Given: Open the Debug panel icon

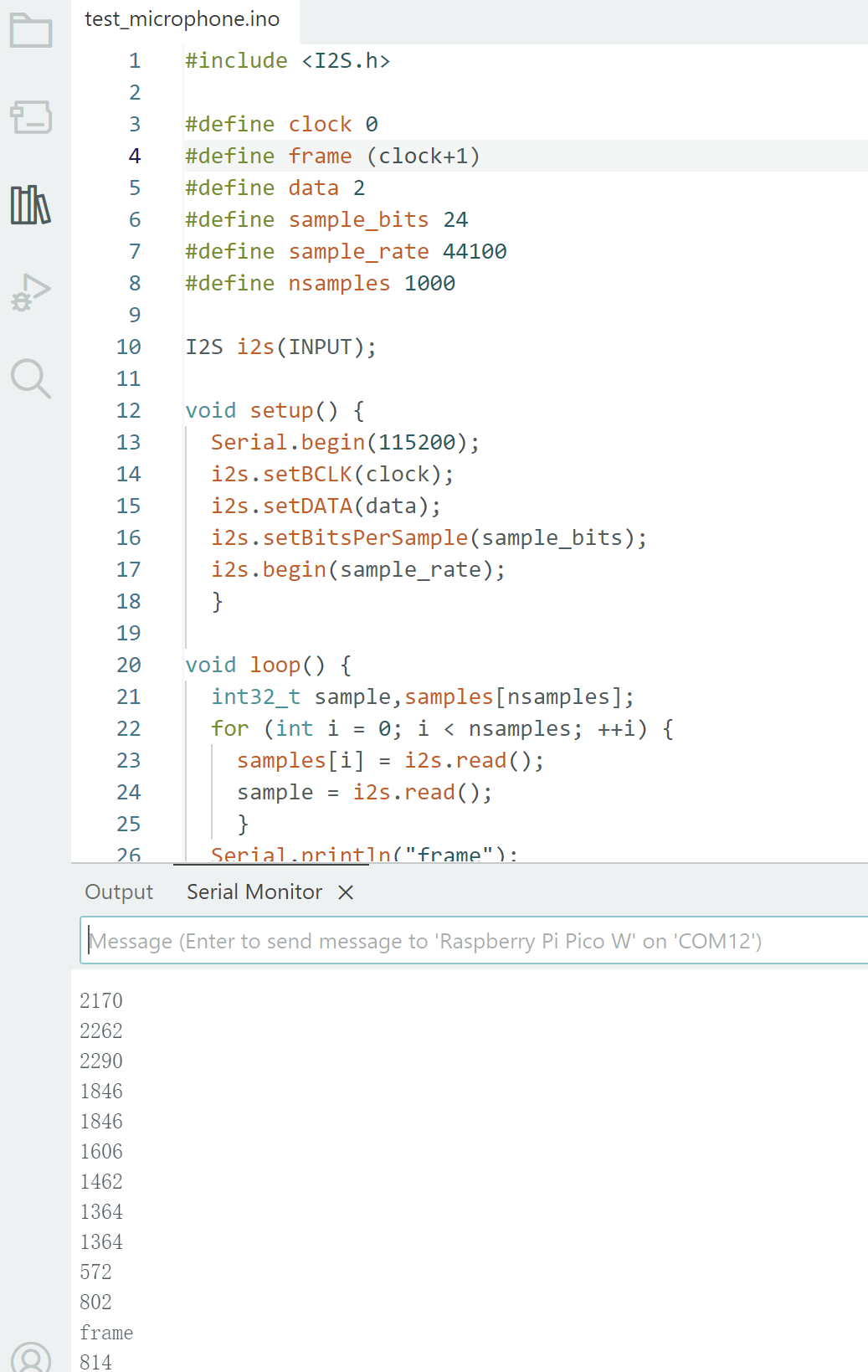Looking at the screenshot, I should point(31,291).
